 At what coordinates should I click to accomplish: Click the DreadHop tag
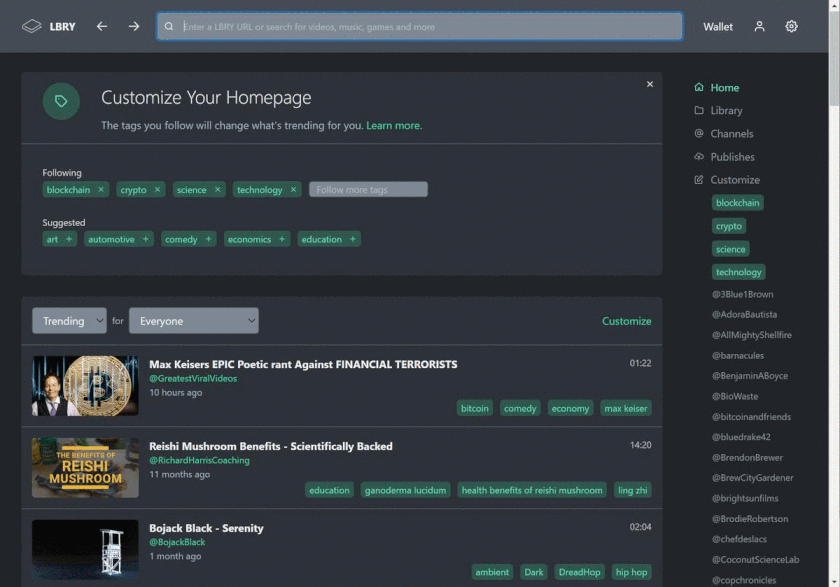(x=579, y=572)
